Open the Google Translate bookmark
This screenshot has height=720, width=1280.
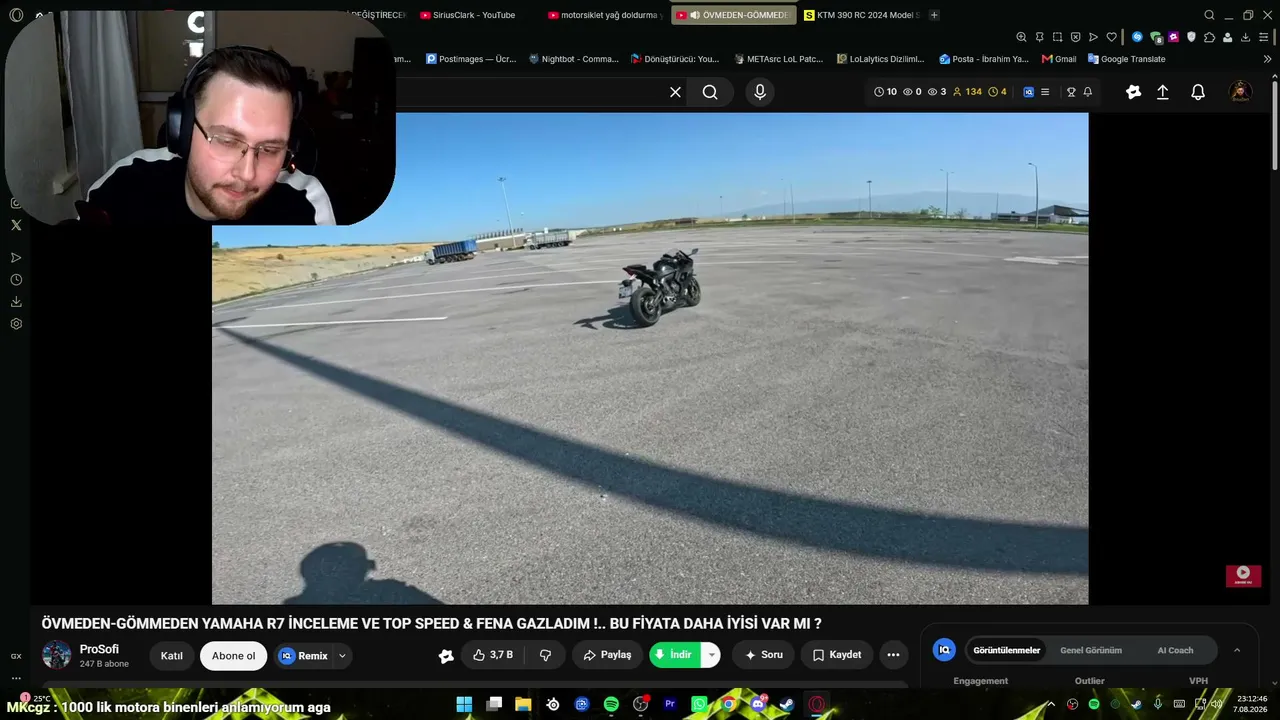(x=1127, y=59)
